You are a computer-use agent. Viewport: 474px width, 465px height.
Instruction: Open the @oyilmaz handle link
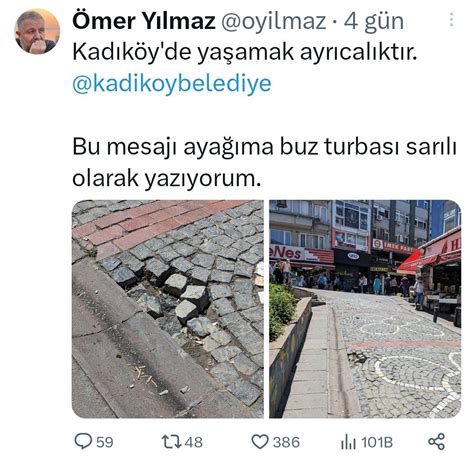274,21
